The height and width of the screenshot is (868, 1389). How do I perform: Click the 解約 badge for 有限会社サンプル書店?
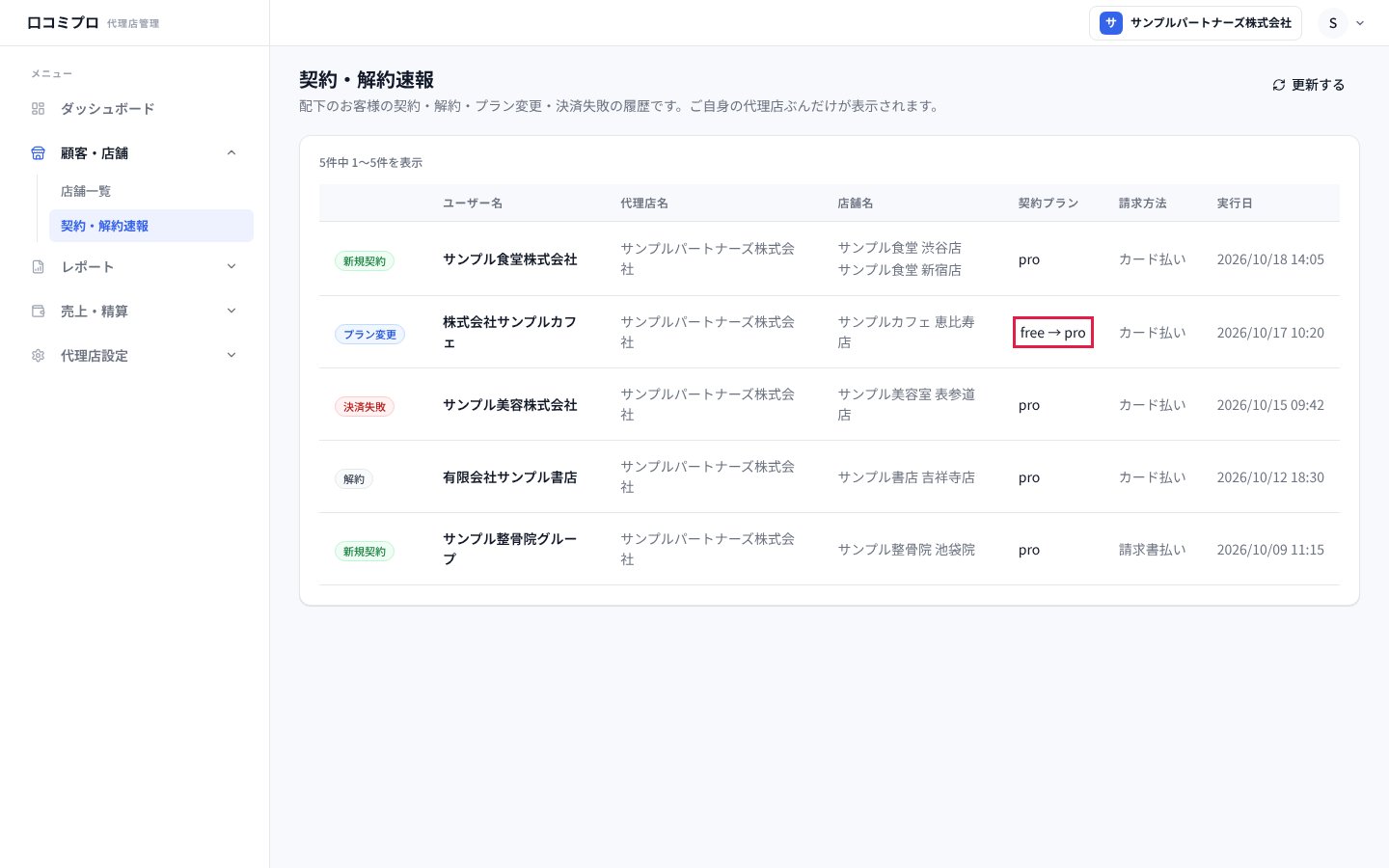point(354,479)
